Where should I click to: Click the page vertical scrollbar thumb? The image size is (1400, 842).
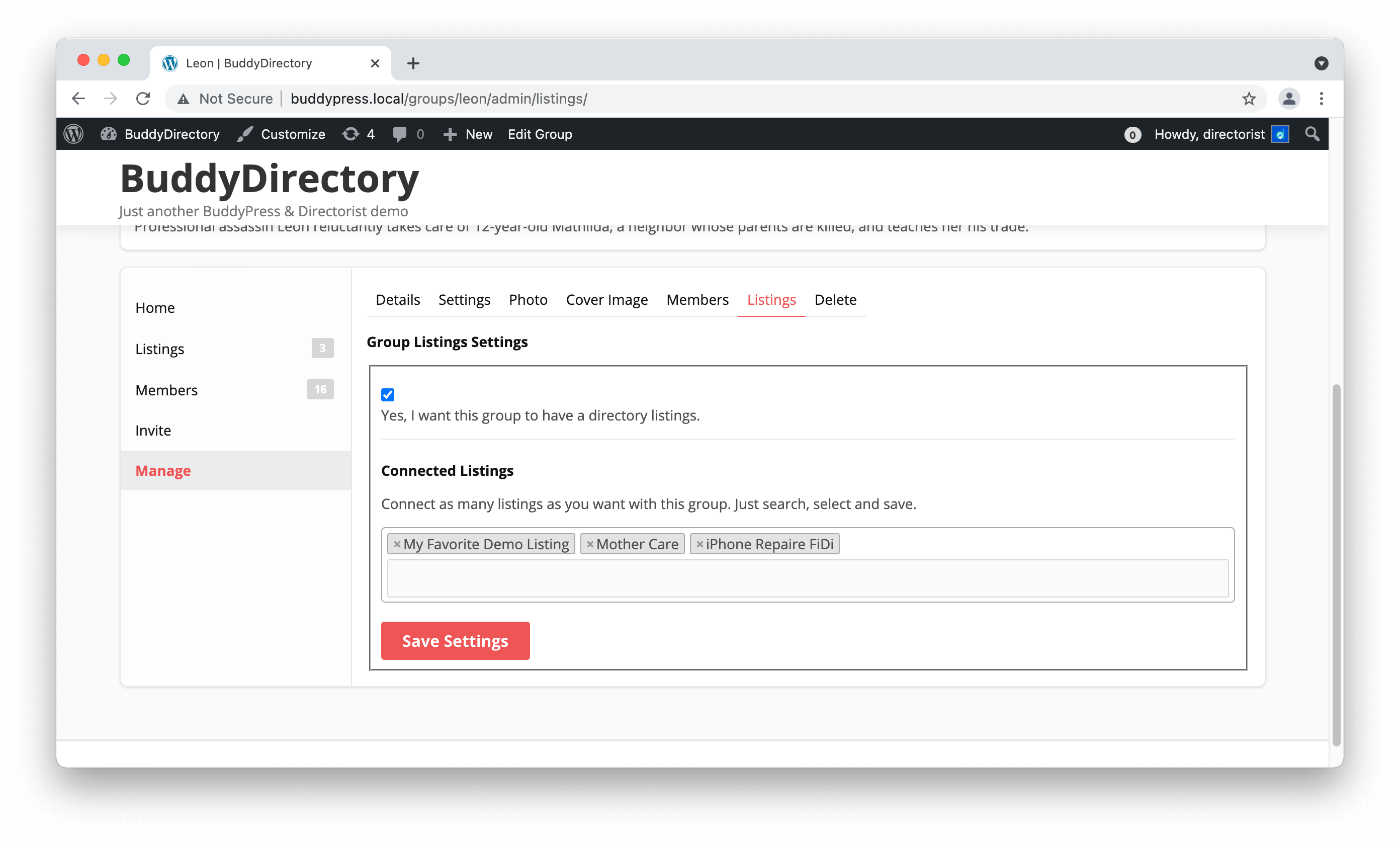pyautogui.click(x=1336, y=564)
